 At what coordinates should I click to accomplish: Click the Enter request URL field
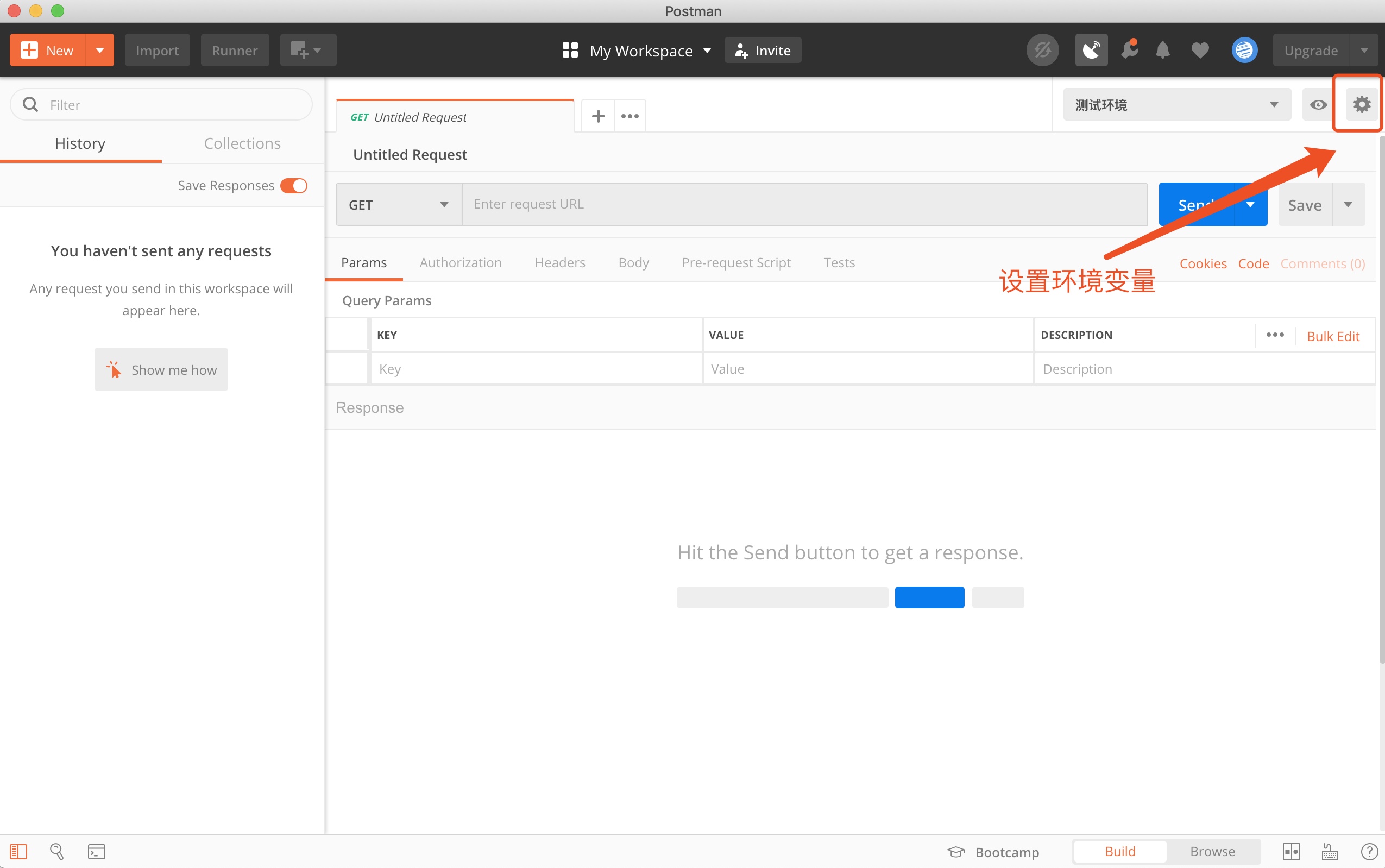tap(805, 204)
